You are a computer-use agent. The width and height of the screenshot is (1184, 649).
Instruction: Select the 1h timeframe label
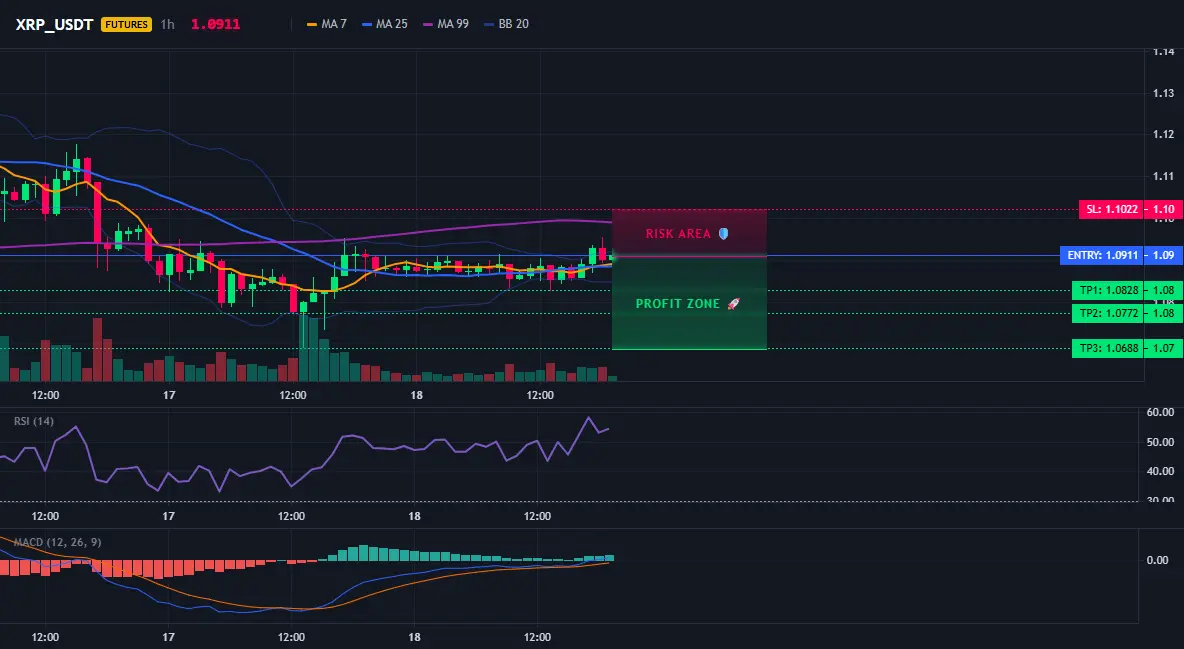(x=168, y=24)
